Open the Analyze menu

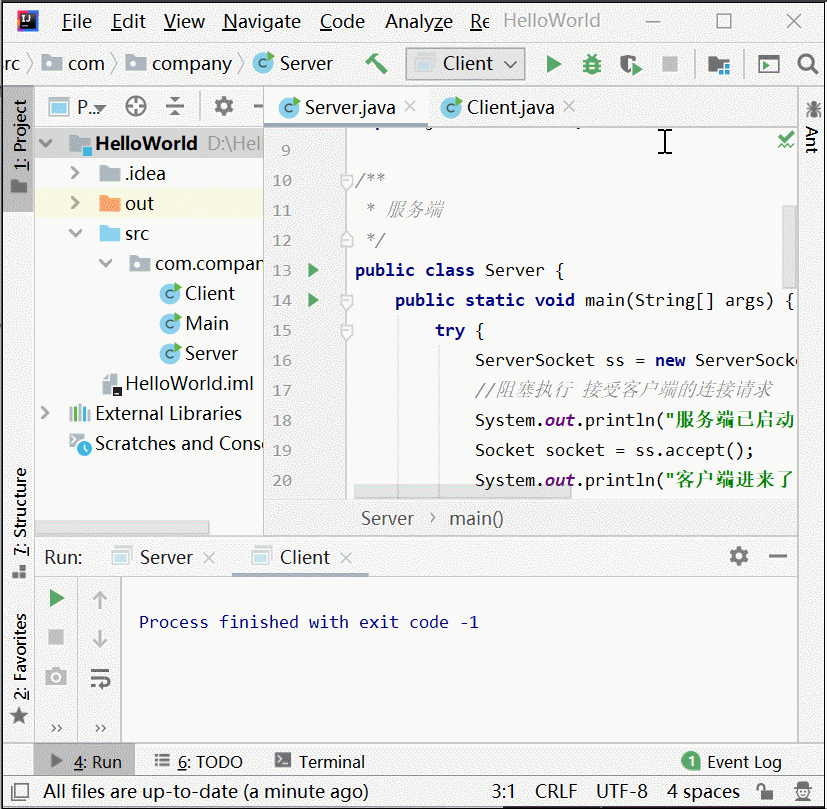[419, 22]
